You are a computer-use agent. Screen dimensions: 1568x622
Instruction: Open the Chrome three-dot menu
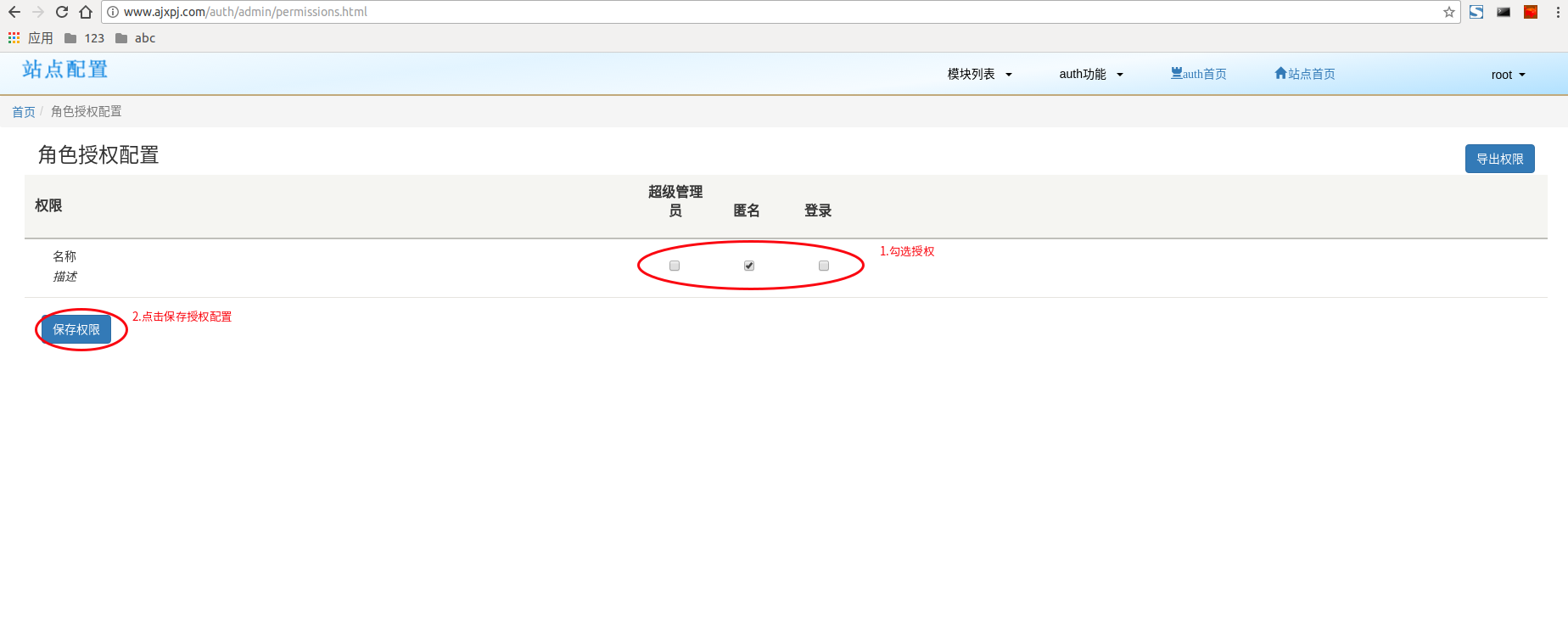[x=1558, y=12]
